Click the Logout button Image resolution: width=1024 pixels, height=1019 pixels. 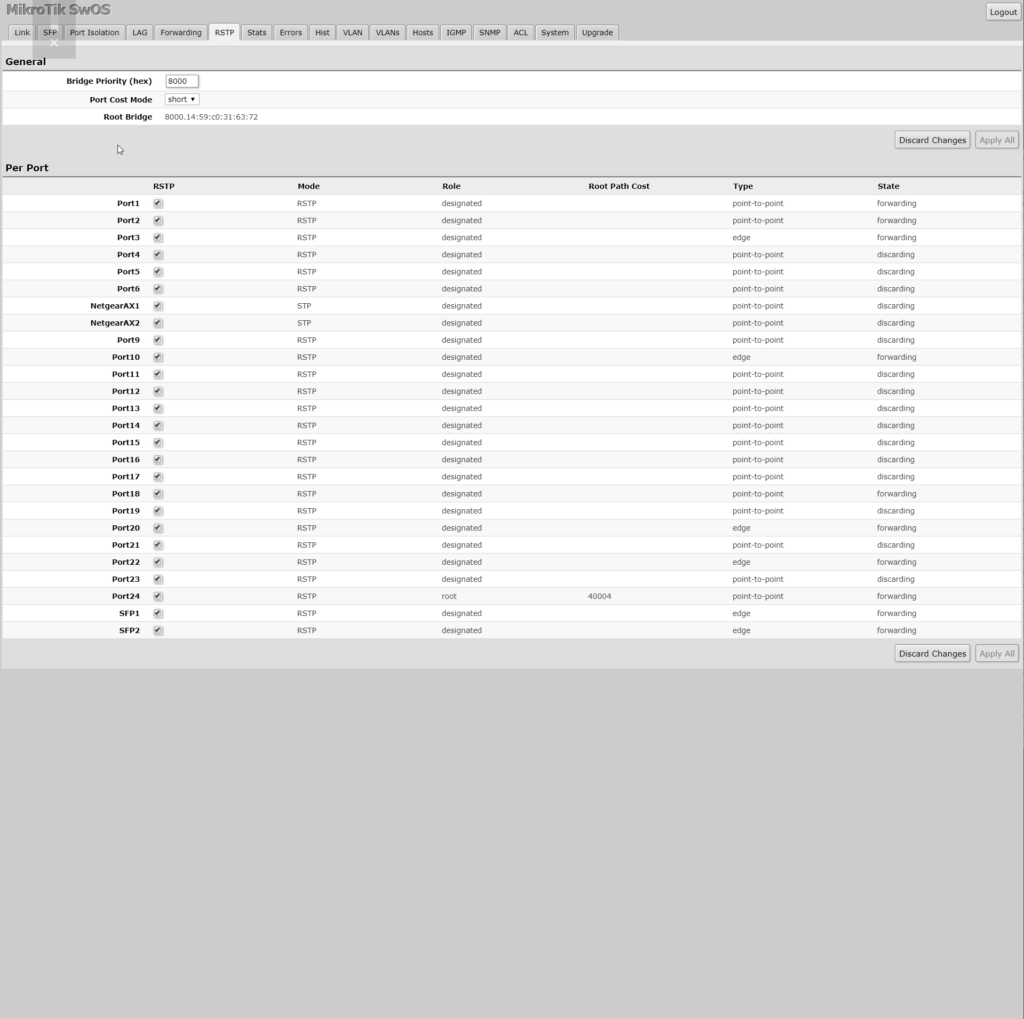click(x=1002, y=12)
